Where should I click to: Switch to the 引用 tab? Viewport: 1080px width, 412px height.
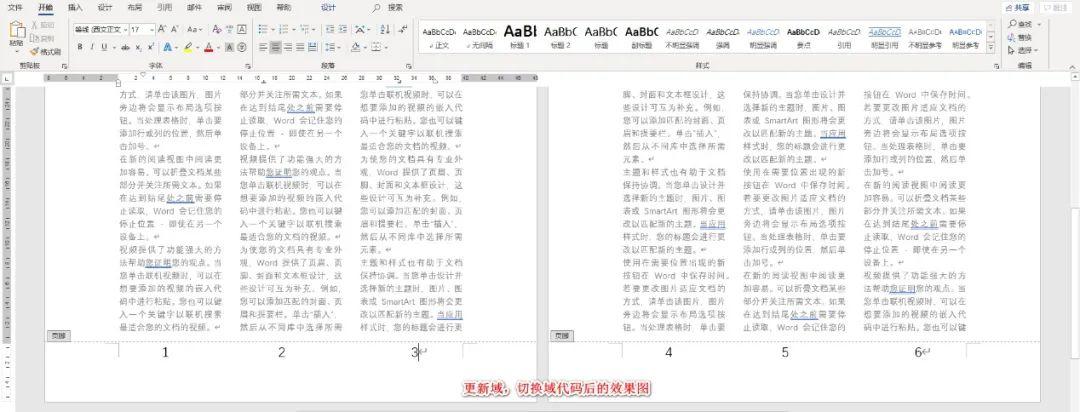click(x=165, y=8)
